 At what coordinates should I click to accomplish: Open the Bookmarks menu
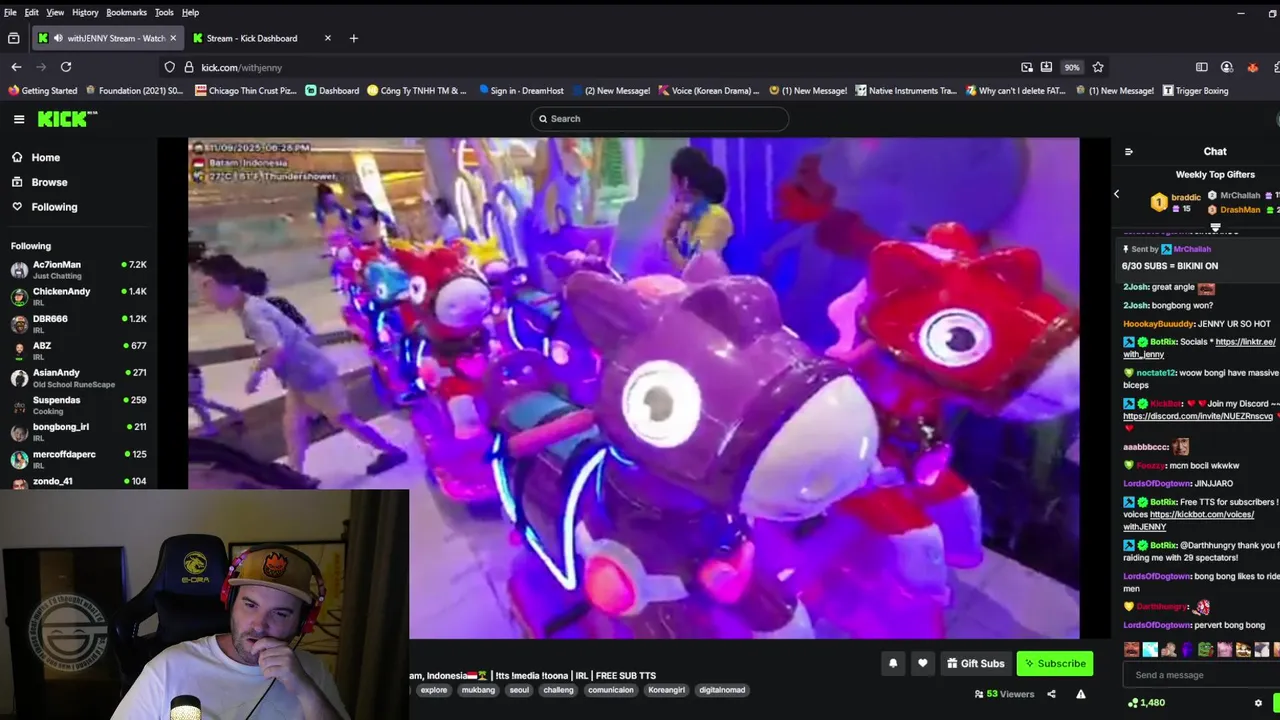click(x=126, y=12)
